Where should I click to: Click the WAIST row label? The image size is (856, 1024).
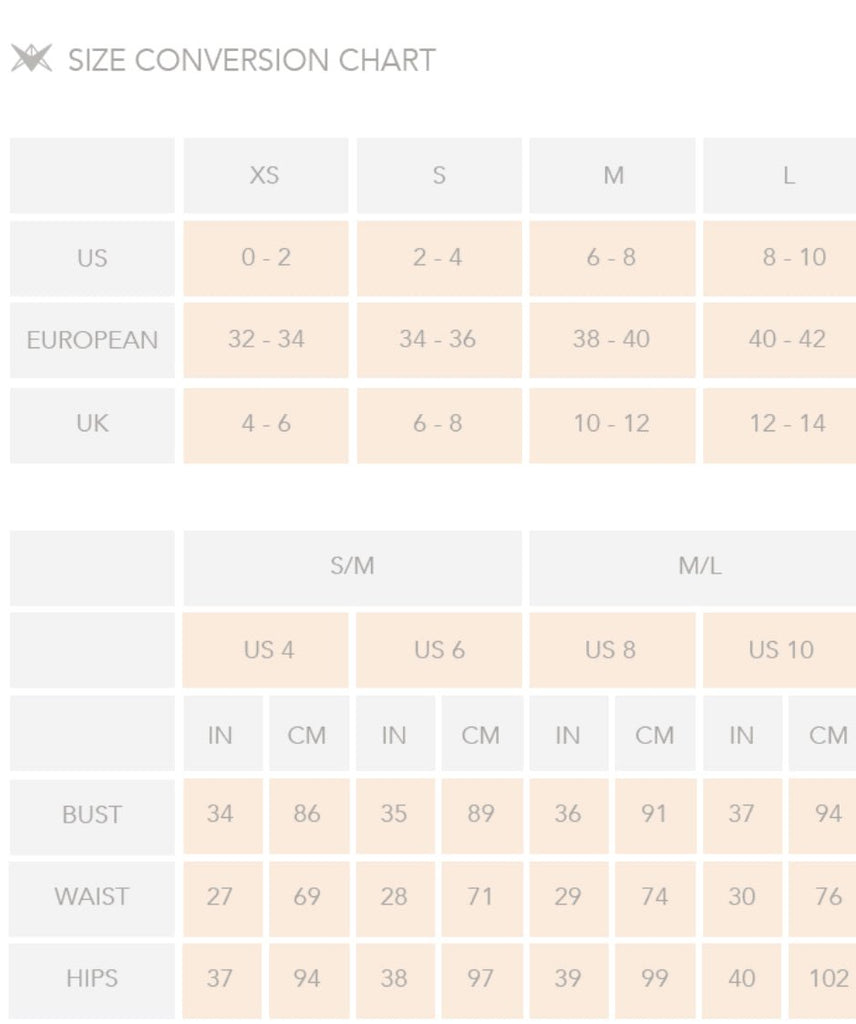tap(92, 899)
